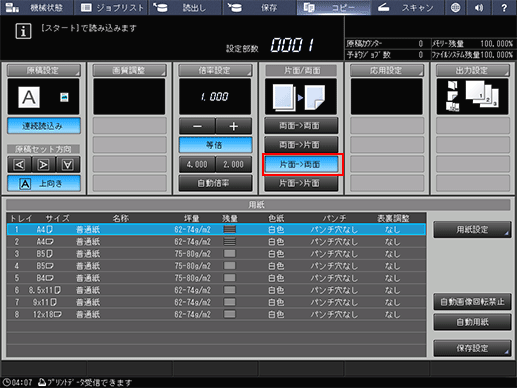Click the 用紙 section header bar
This screenshot has height=388, width=517.
tap(258, 205)
